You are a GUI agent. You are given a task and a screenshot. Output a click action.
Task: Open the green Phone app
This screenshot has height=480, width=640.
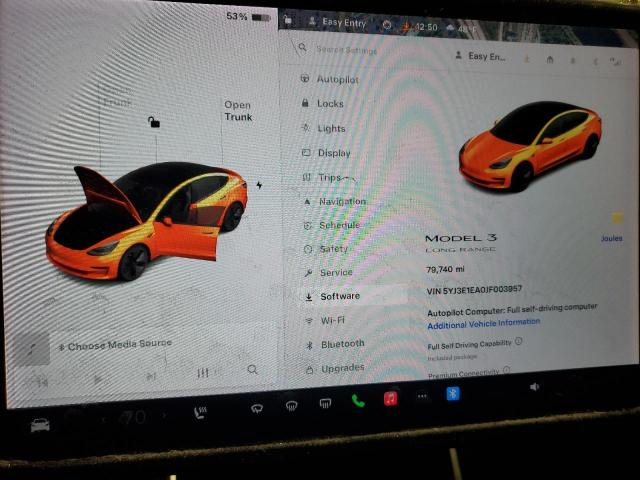pyautogui.click(x=358, y=401)
